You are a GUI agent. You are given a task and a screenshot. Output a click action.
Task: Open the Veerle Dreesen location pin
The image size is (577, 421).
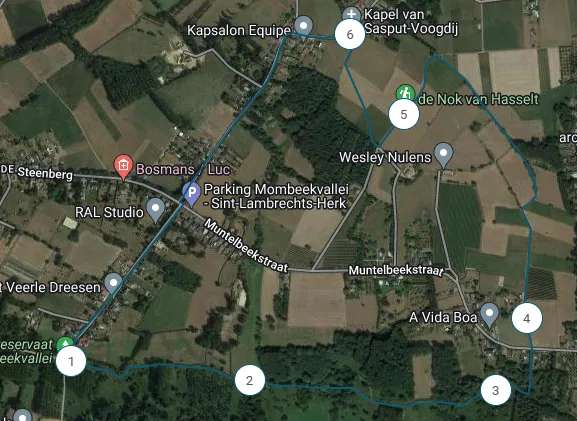[x=113, y=285]
